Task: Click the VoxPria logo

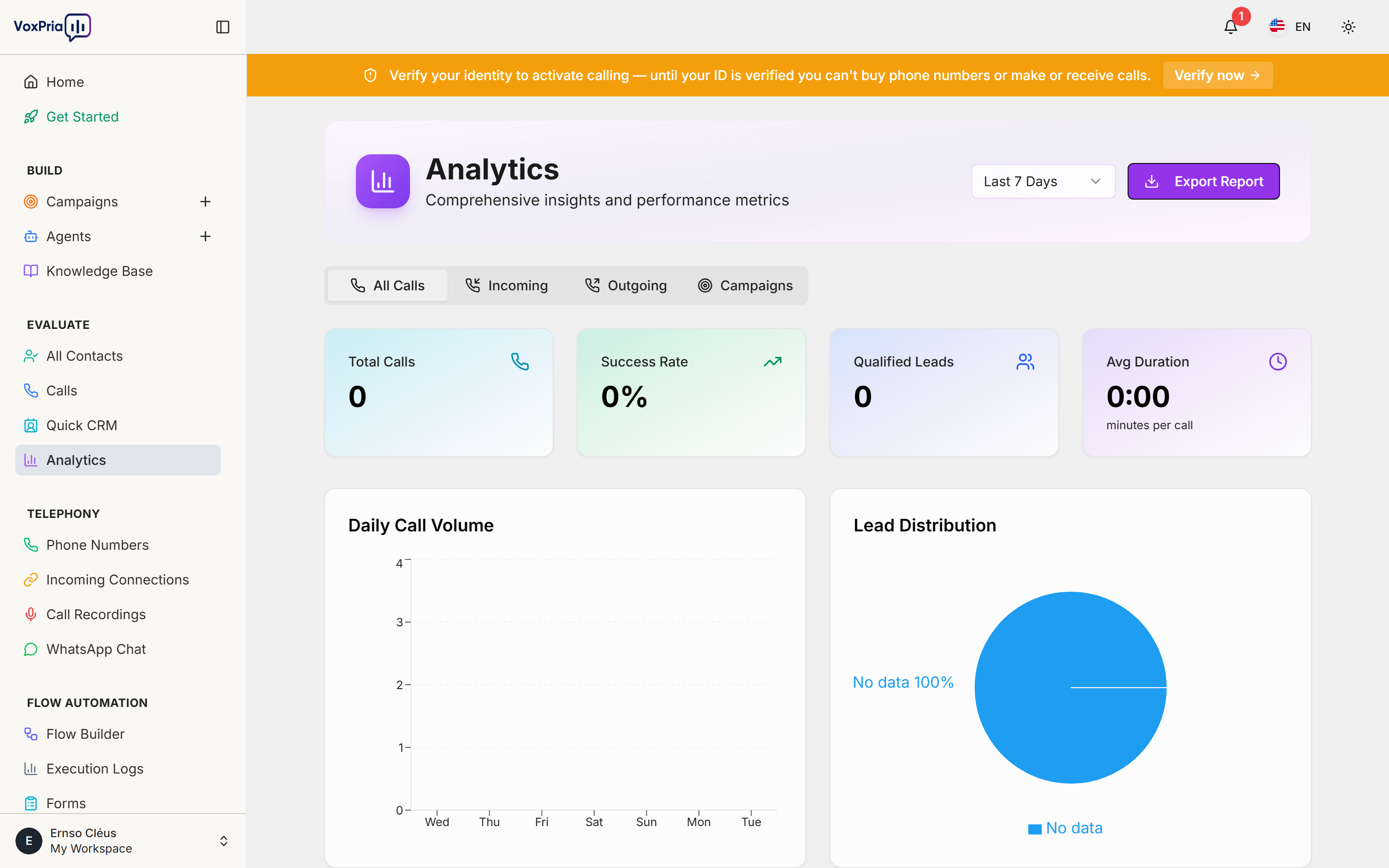Action: (52, 27)
